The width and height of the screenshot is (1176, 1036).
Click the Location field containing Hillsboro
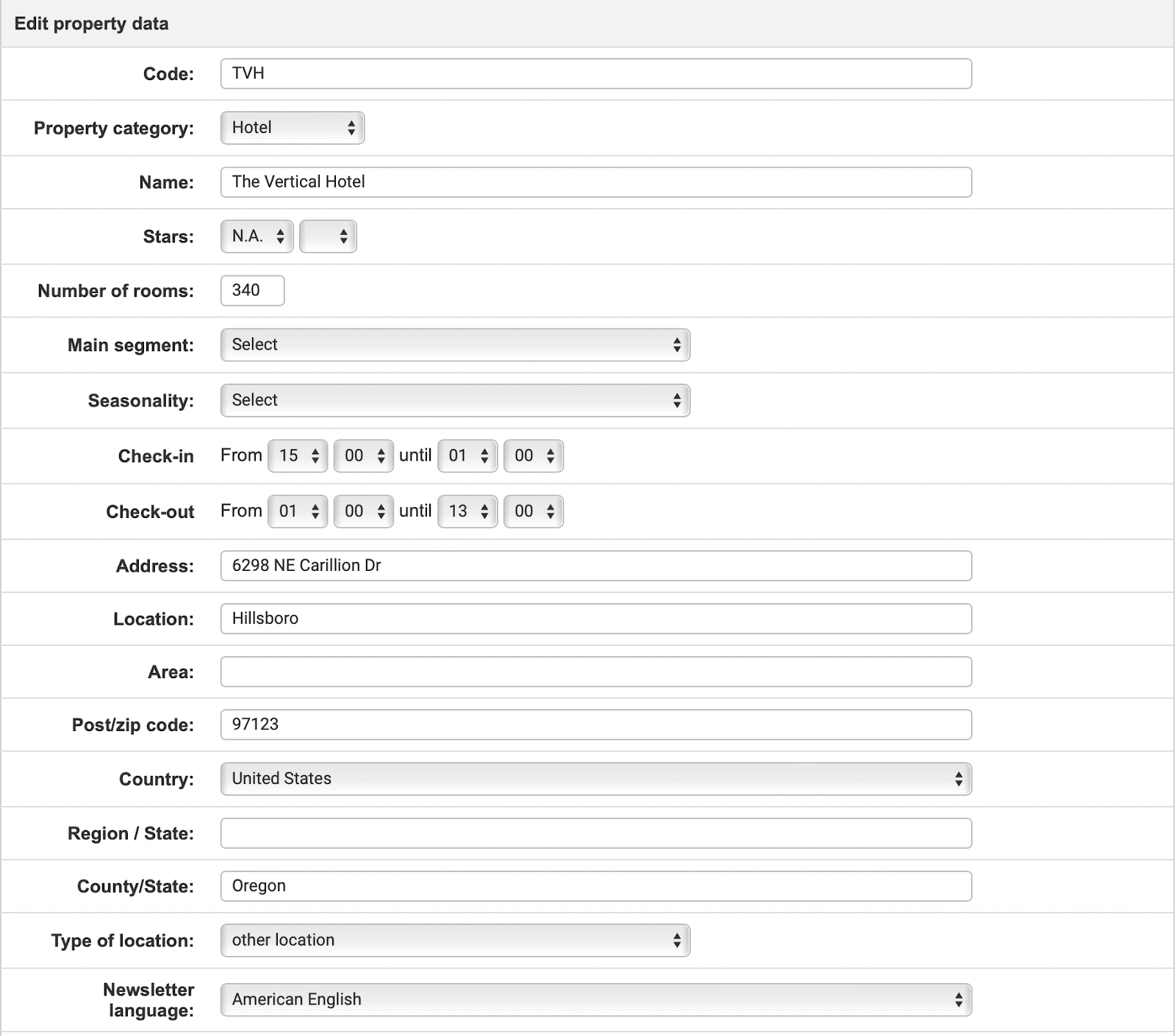[x=596, y=619]
